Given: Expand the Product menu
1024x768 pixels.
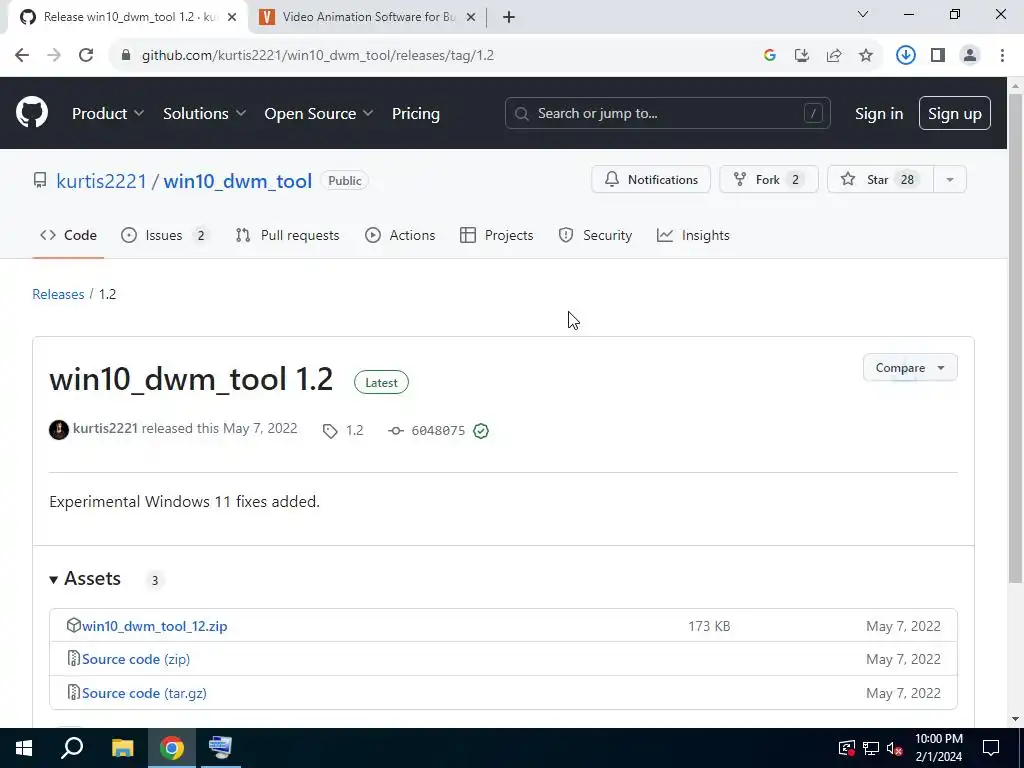Looking at the screenshot, I should pyautogui.click(x=108, y=114).
